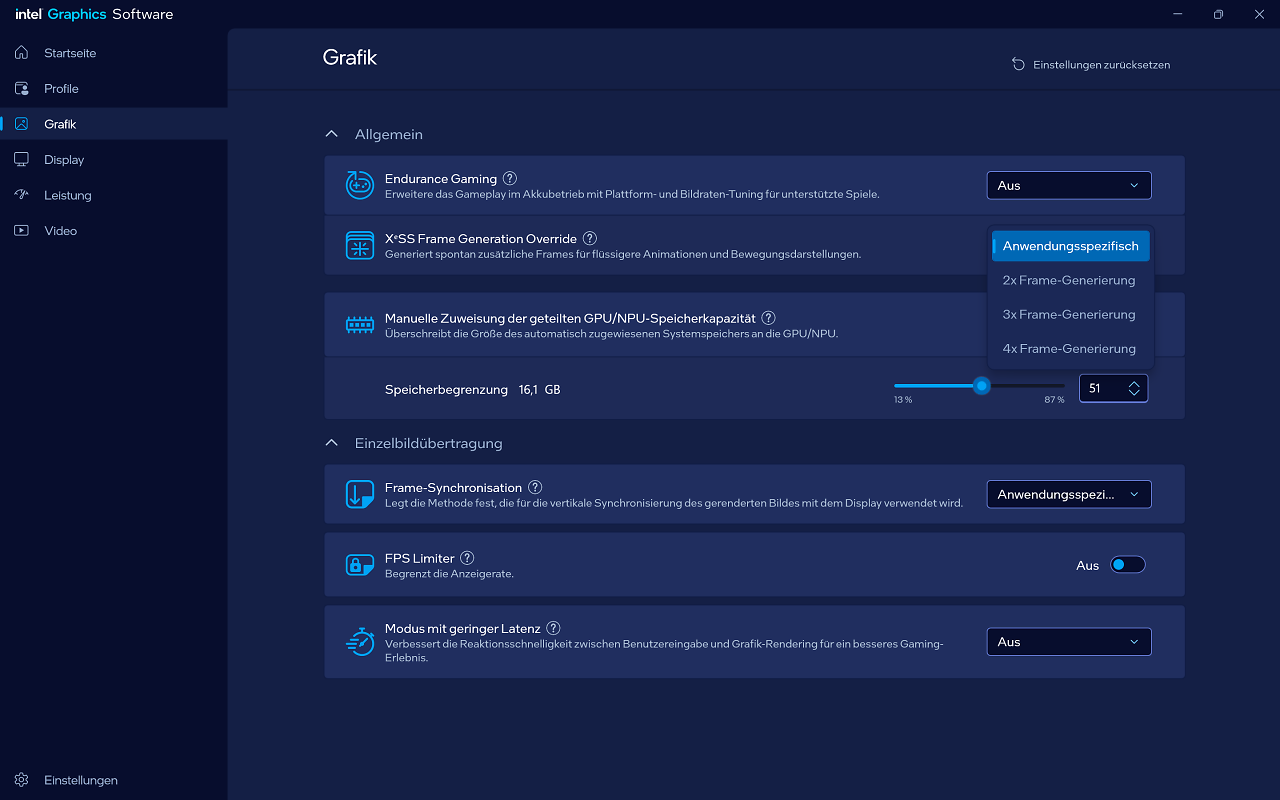Click the FPS Limiter lock icon
The height and width of the screenshot is (800, 1280).
click(x=360, y=565)
